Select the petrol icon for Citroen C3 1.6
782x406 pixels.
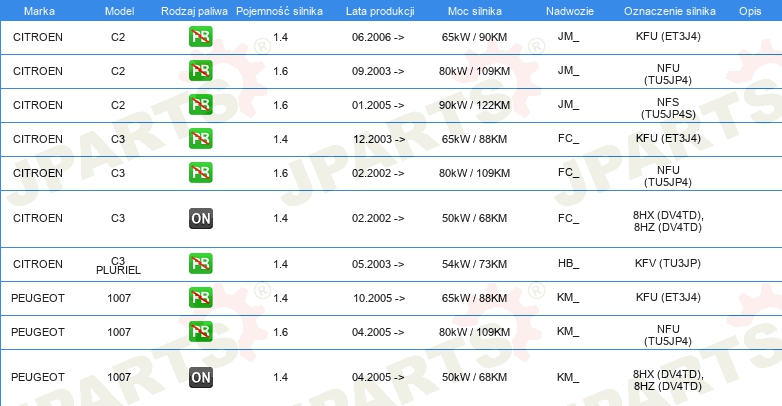(200, 173)
